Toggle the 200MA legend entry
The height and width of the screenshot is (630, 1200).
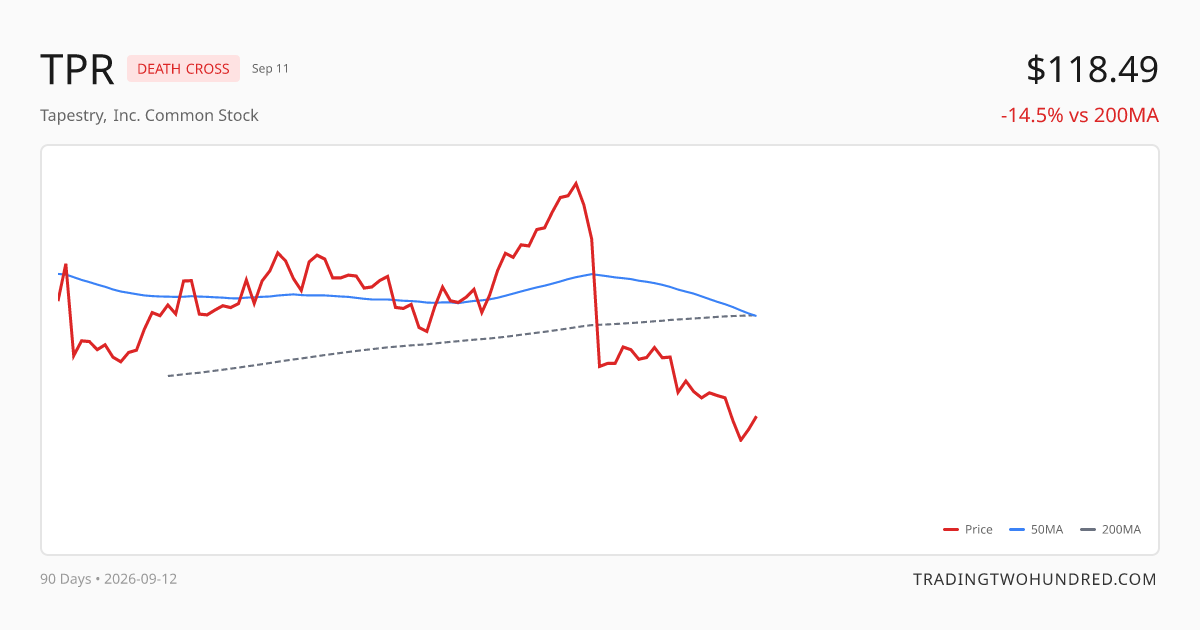pos(1110,529)
